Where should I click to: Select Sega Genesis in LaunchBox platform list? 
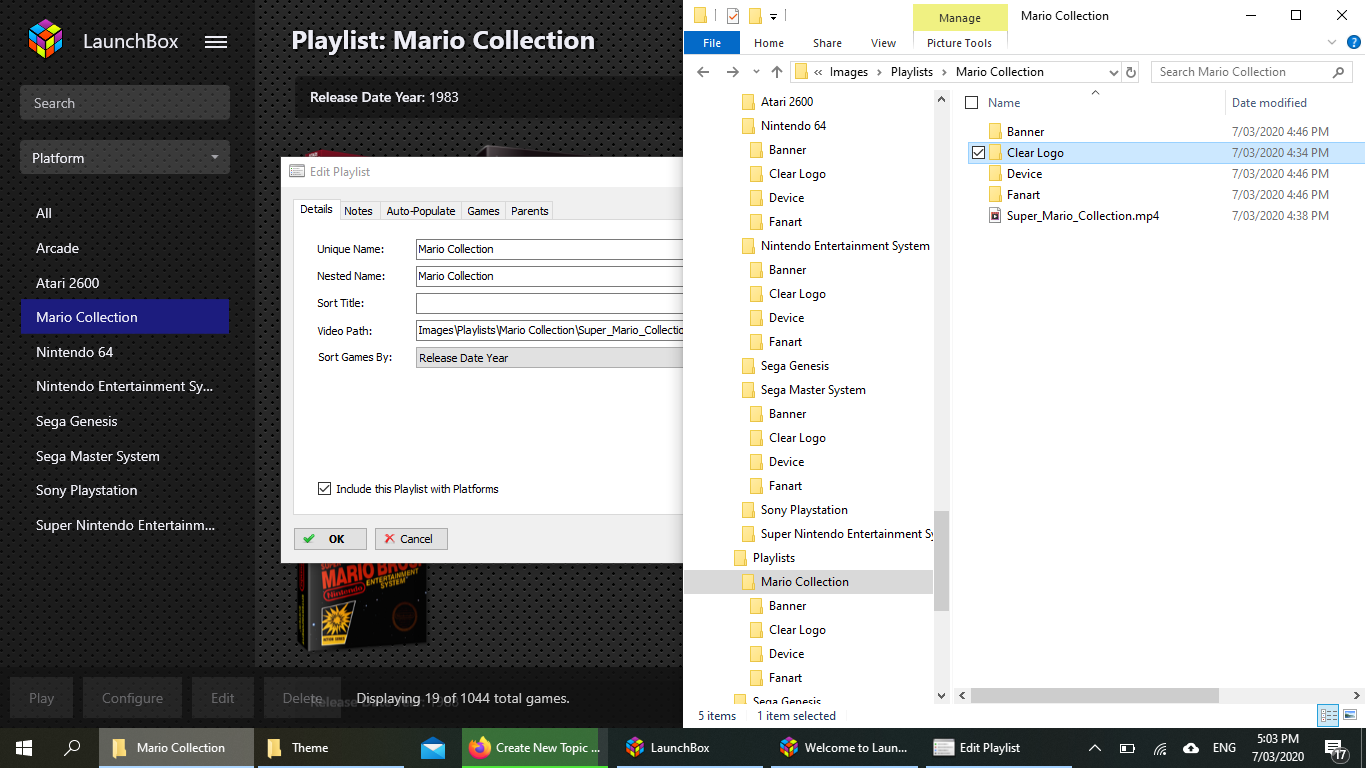pyautogui.click(x=125, y=421)
